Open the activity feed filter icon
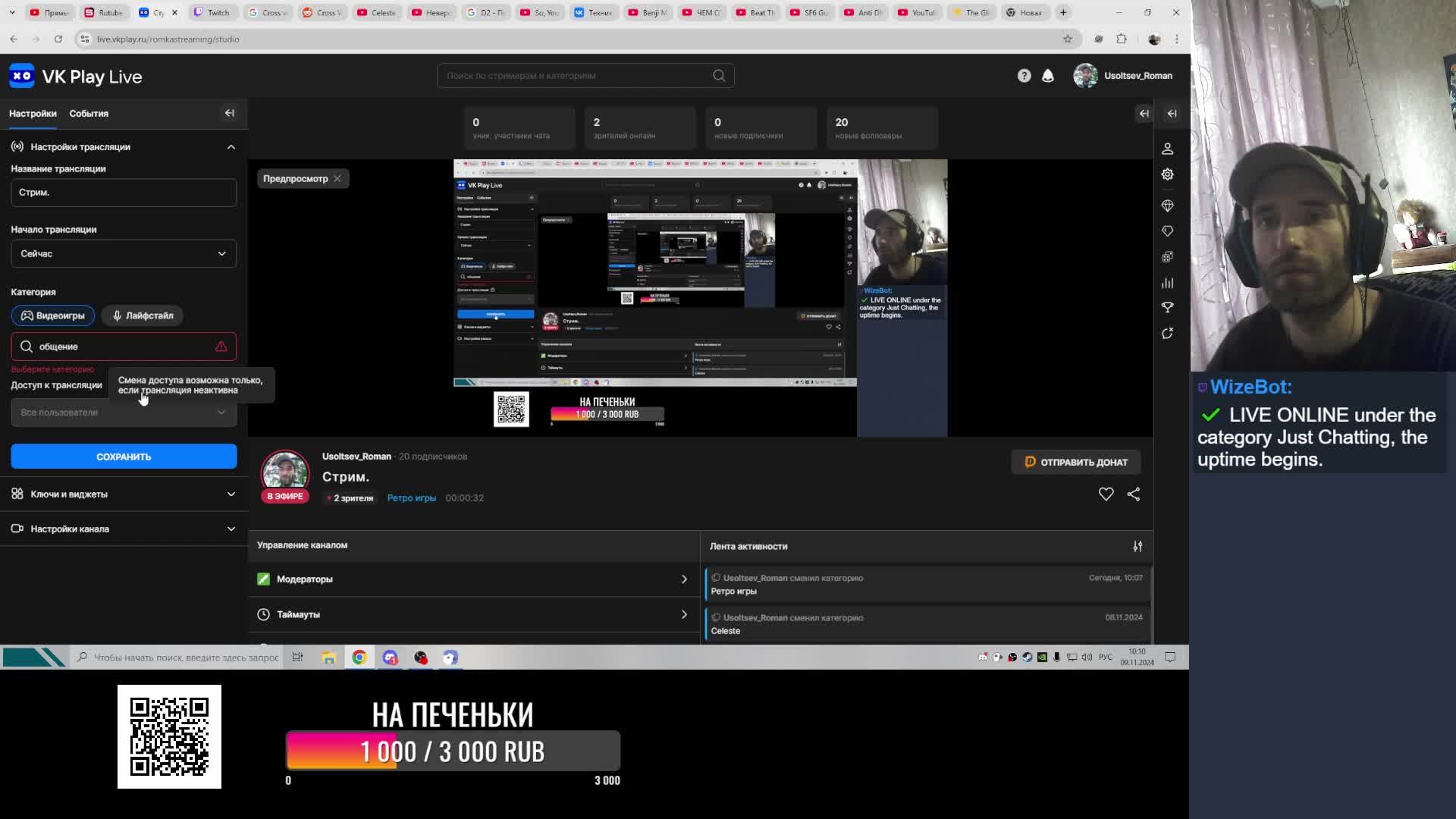The height and width of the screenshot is (819, 1456). coord(1137,546)
